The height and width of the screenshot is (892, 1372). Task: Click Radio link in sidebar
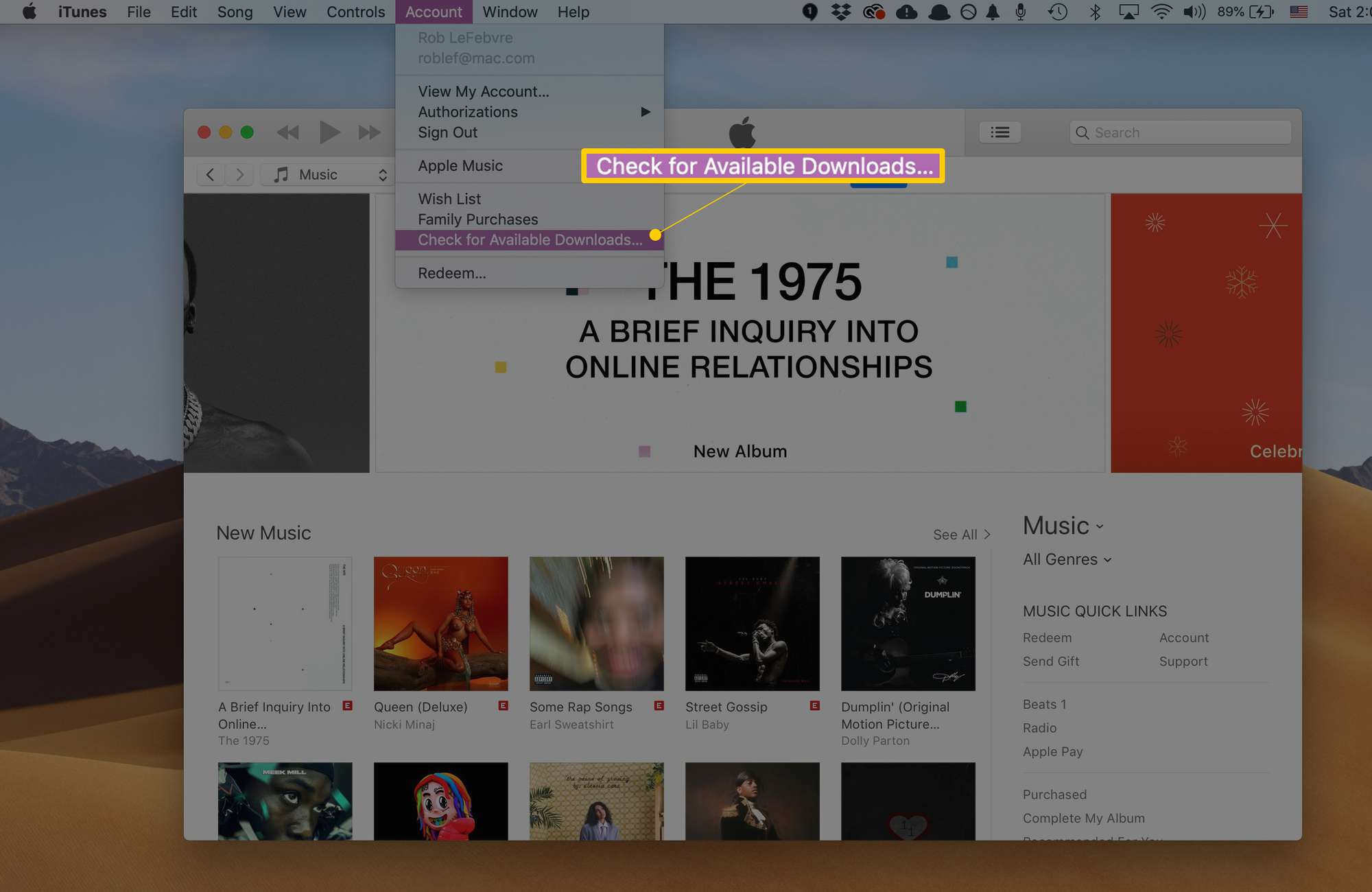point(1039,728)
